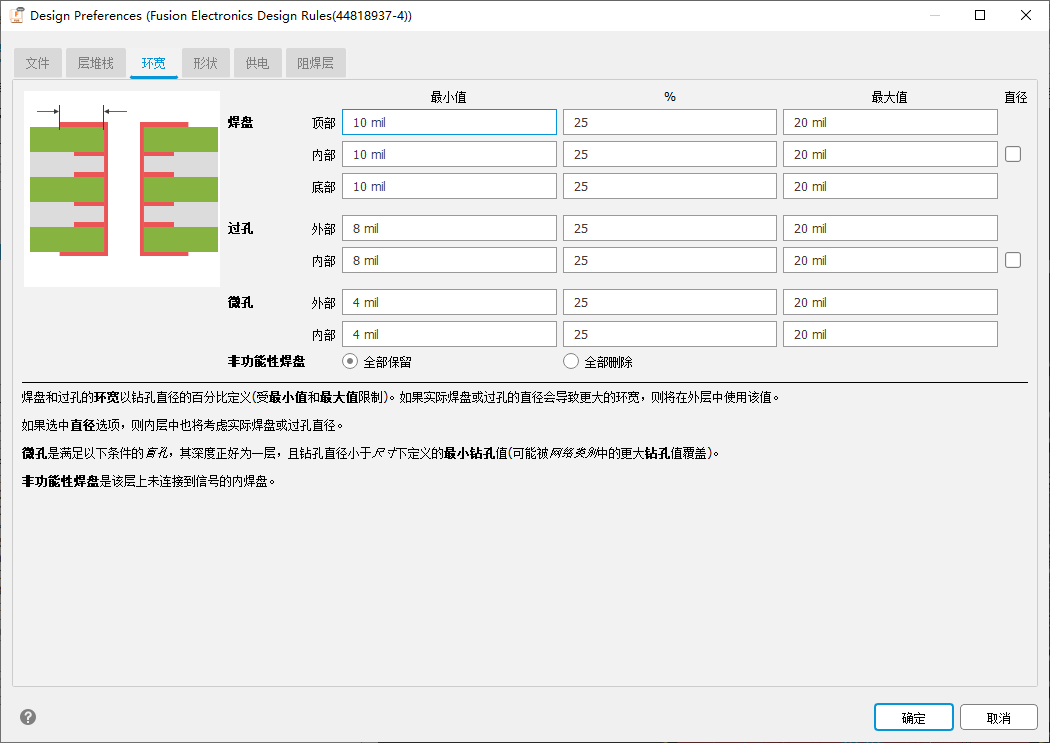Viewport: 1050px width, 743px height.
Task: Select the 全部保留 radio button
Action: pos(348,362)
